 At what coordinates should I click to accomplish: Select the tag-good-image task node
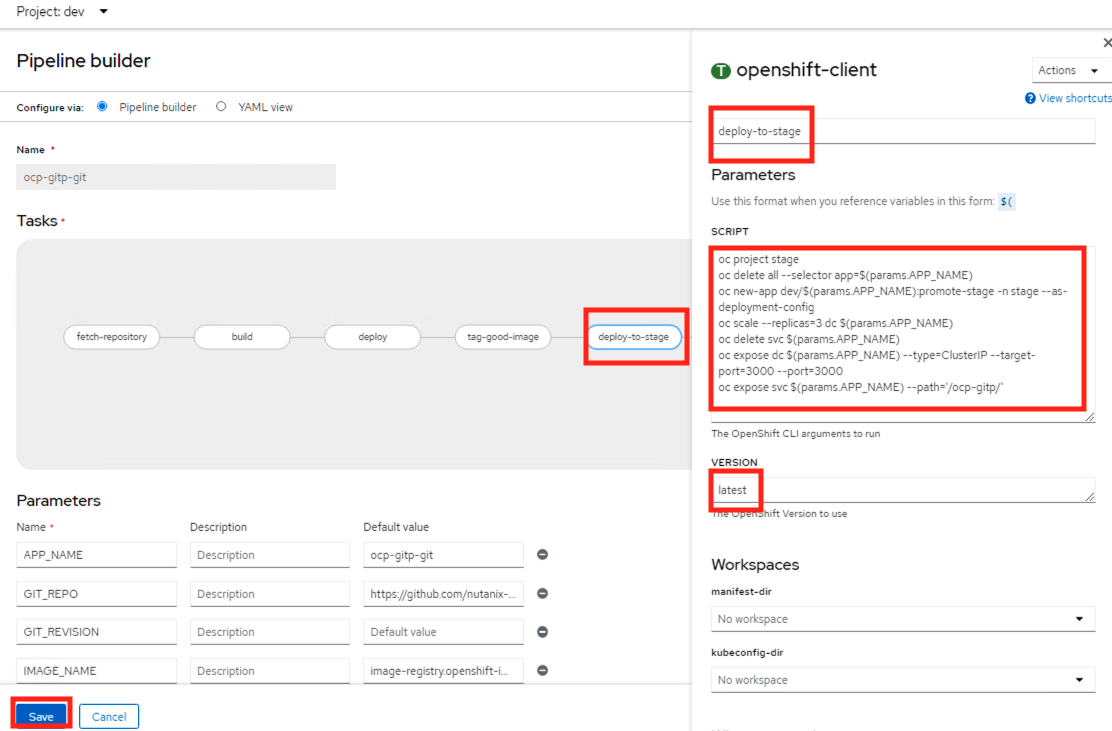click(503, 337)
